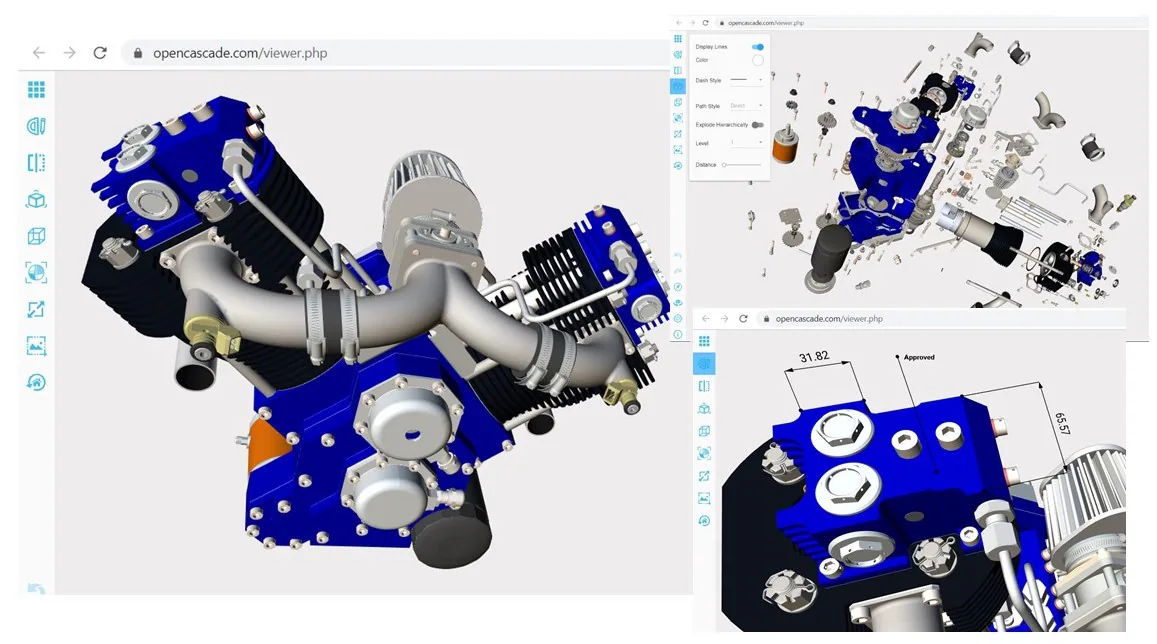Pick the line Color circle swatch
Viewport: 1157px width, 644px height.
coord(758,60)
